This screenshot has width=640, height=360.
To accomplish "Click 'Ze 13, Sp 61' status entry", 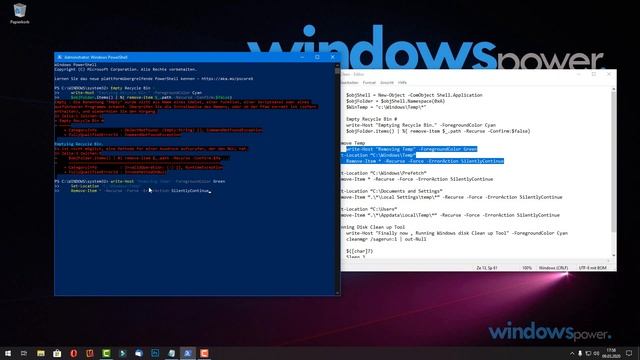I will pos(487,268).
